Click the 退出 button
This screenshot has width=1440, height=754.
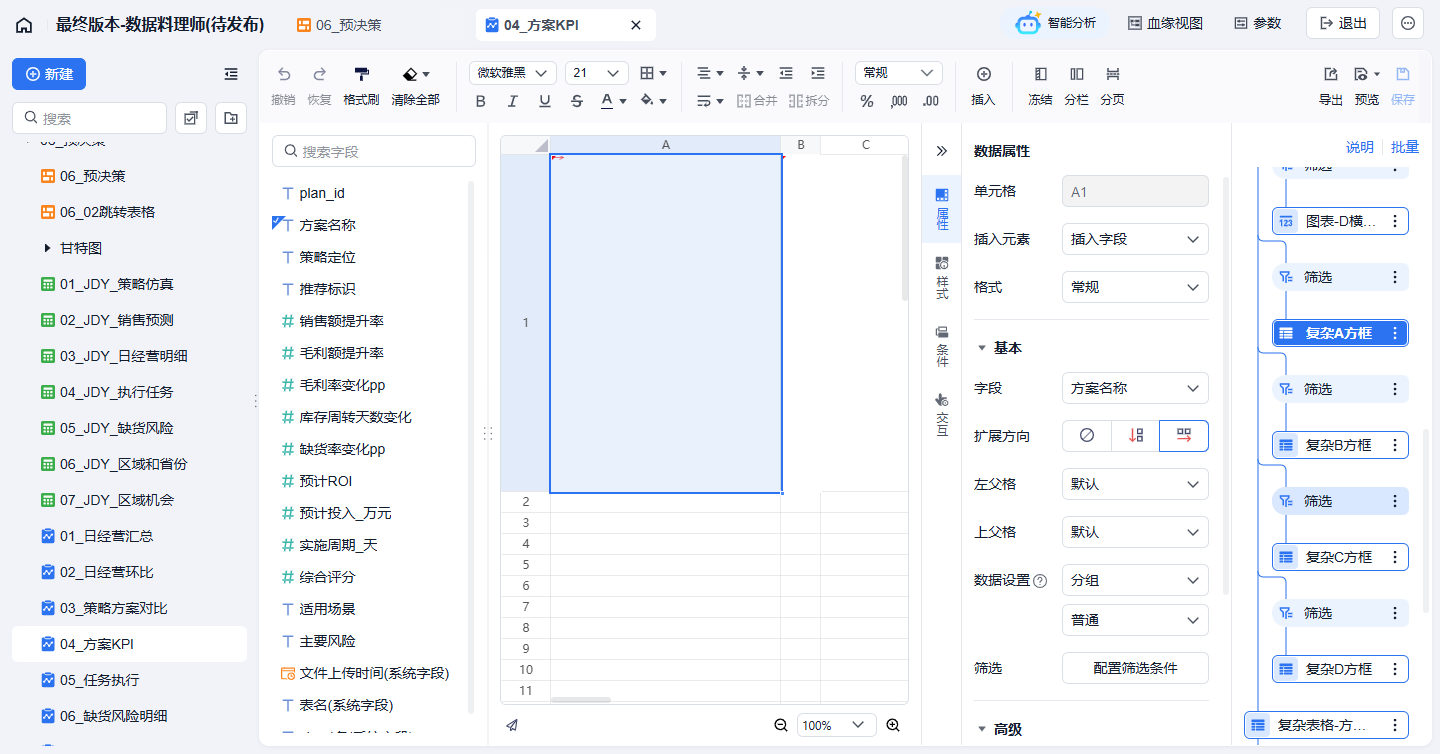1343,23
